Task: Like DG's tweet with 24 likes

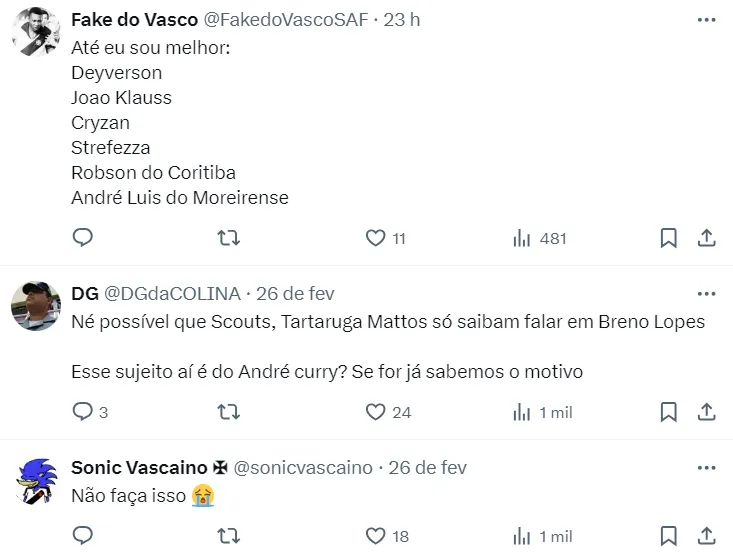Action: [x=376, y=412]
